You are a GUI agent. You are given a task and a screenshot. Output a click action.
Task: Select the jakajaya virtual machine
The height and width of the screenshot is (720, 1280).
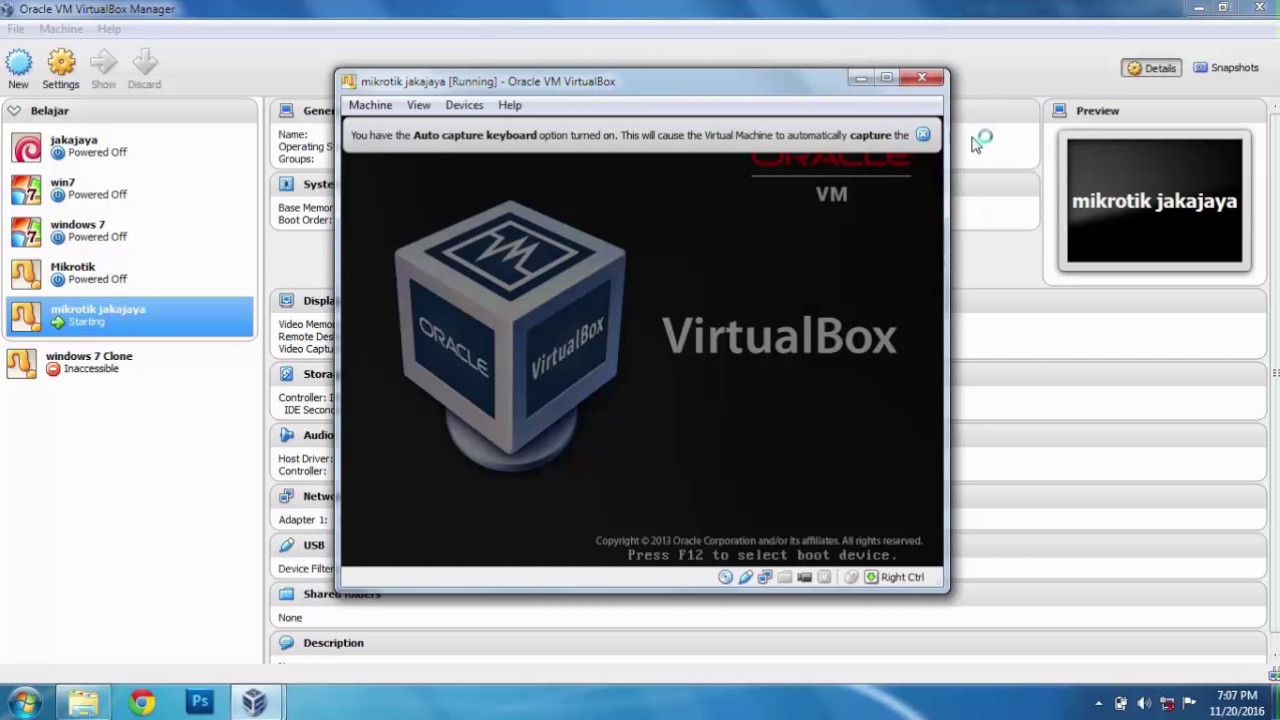pyautogui.click(x=130, y=146)
